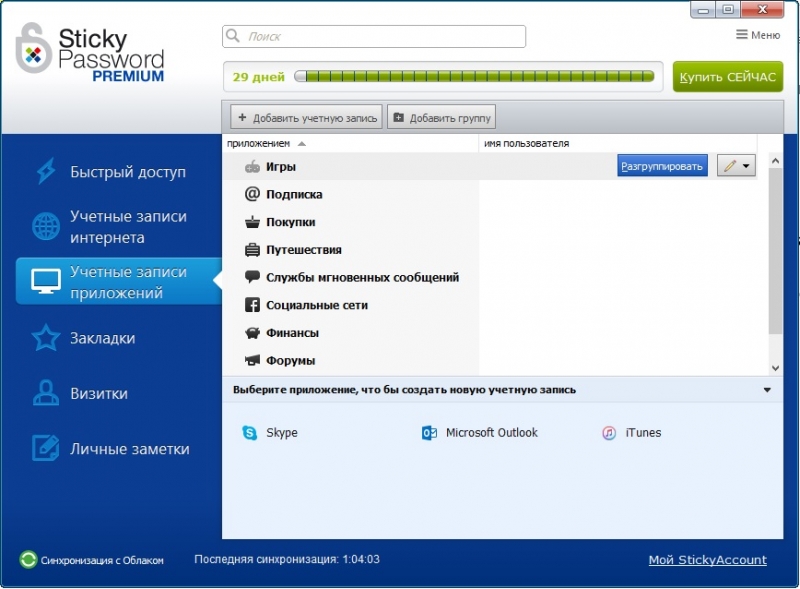The height and width of the screenshot is (589, 800).
Task: Open Учетные записи интернета section
Action: pyautogui.click(x=118, y=227)
